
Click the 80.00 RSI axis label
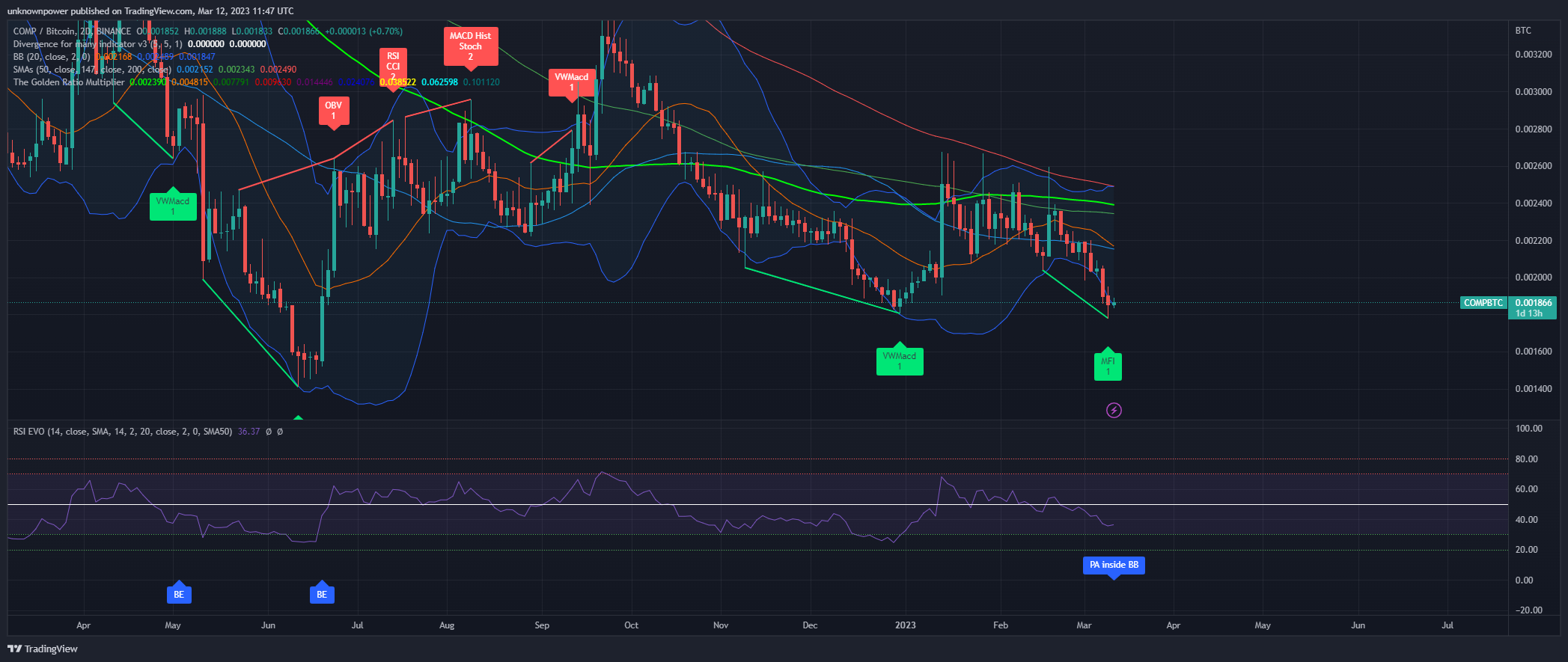pos(1528,459)
